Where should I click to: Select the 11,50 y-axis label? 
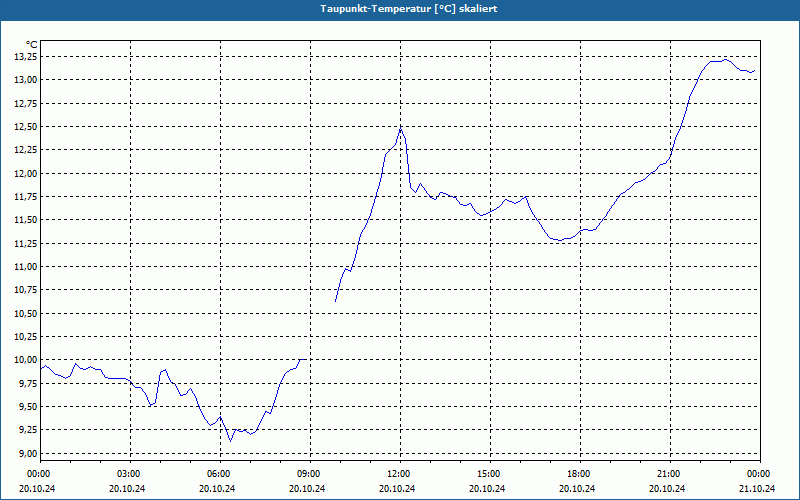point(25,220)
